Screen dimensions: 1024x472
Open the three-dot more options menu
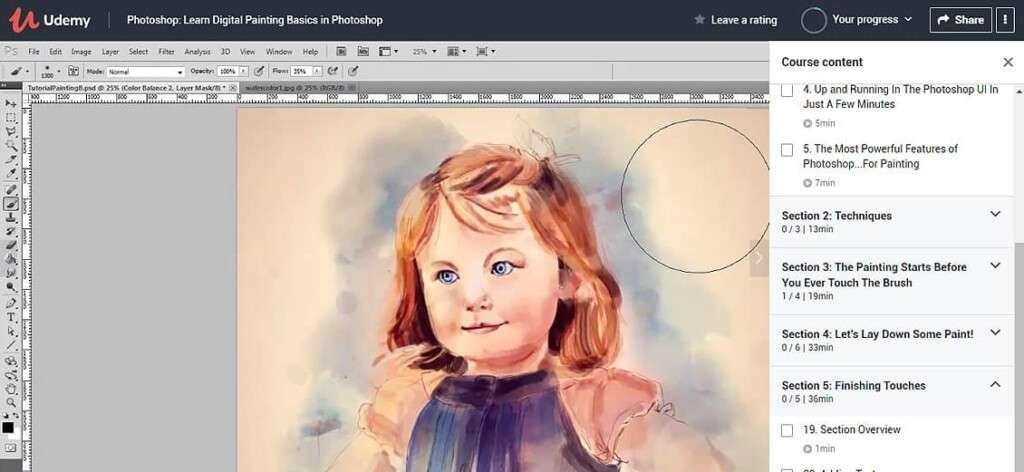point(1004,20)
